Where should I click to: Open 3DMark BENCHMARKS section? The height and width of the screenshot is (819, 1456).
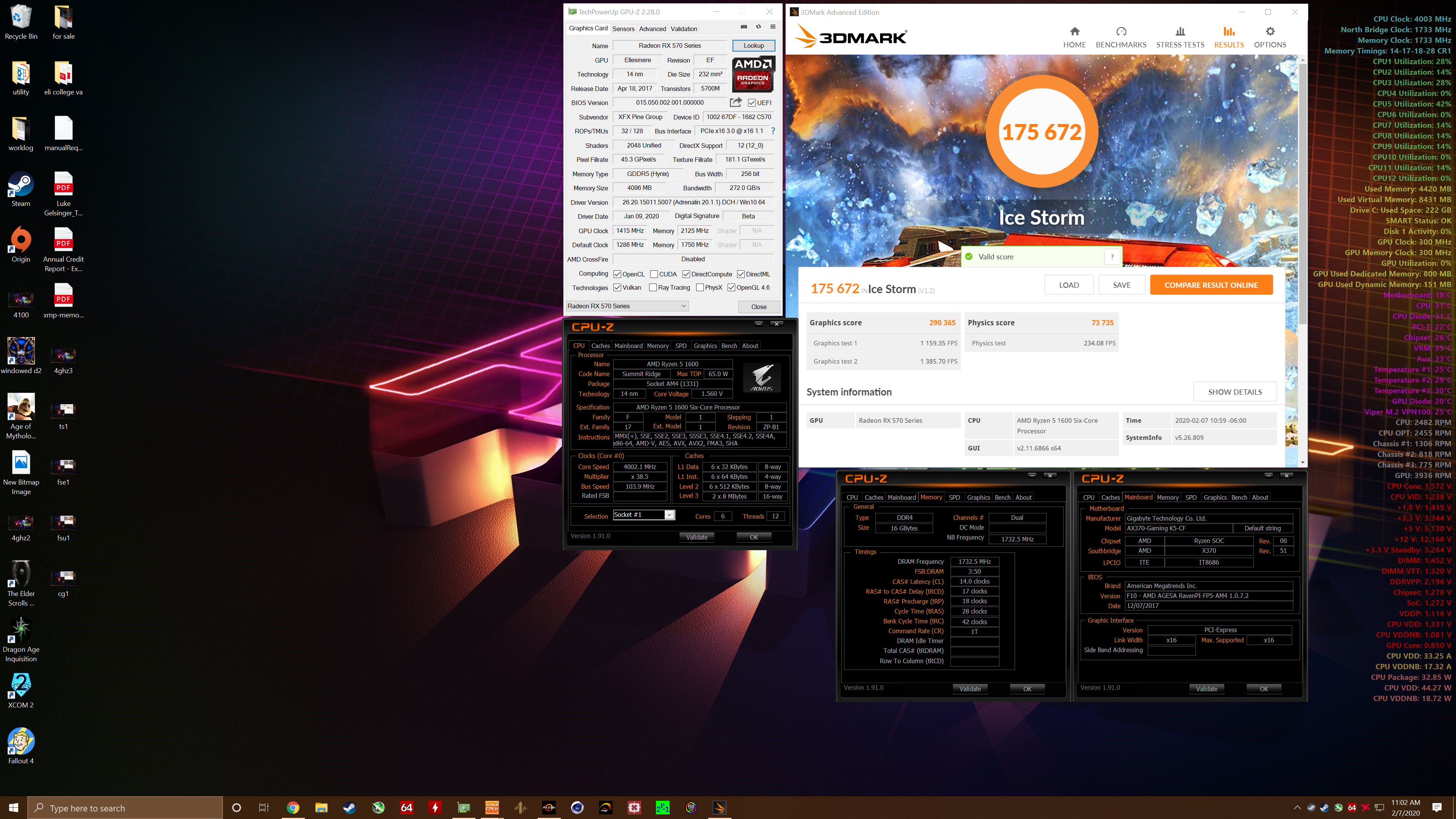[1121, 38]
